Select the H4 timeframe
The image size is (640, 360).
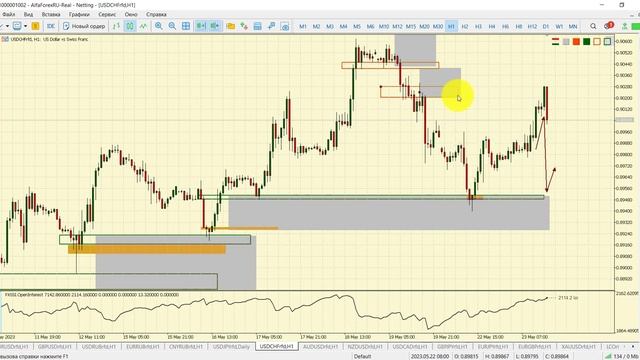point(491,26)
